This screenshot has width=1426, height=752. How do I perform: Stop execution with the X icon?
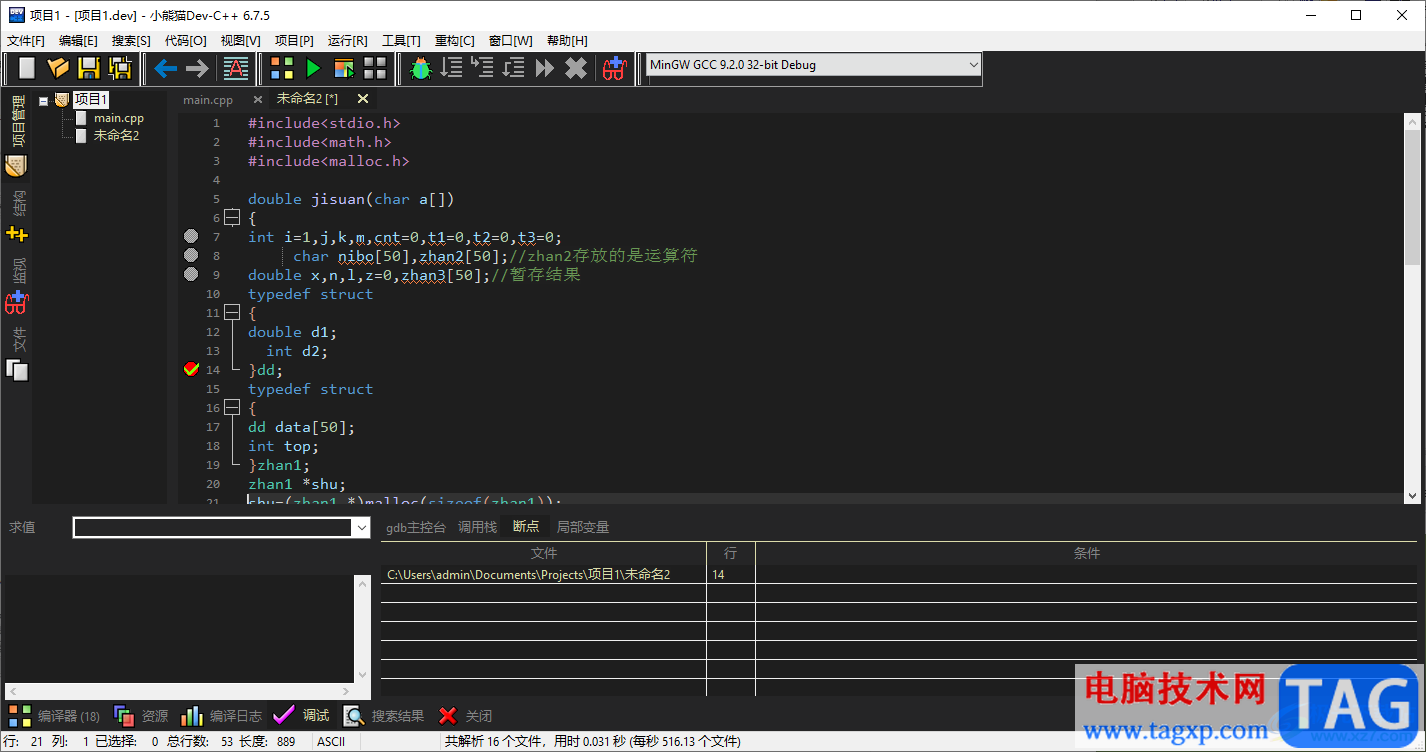tap(576, 68)
